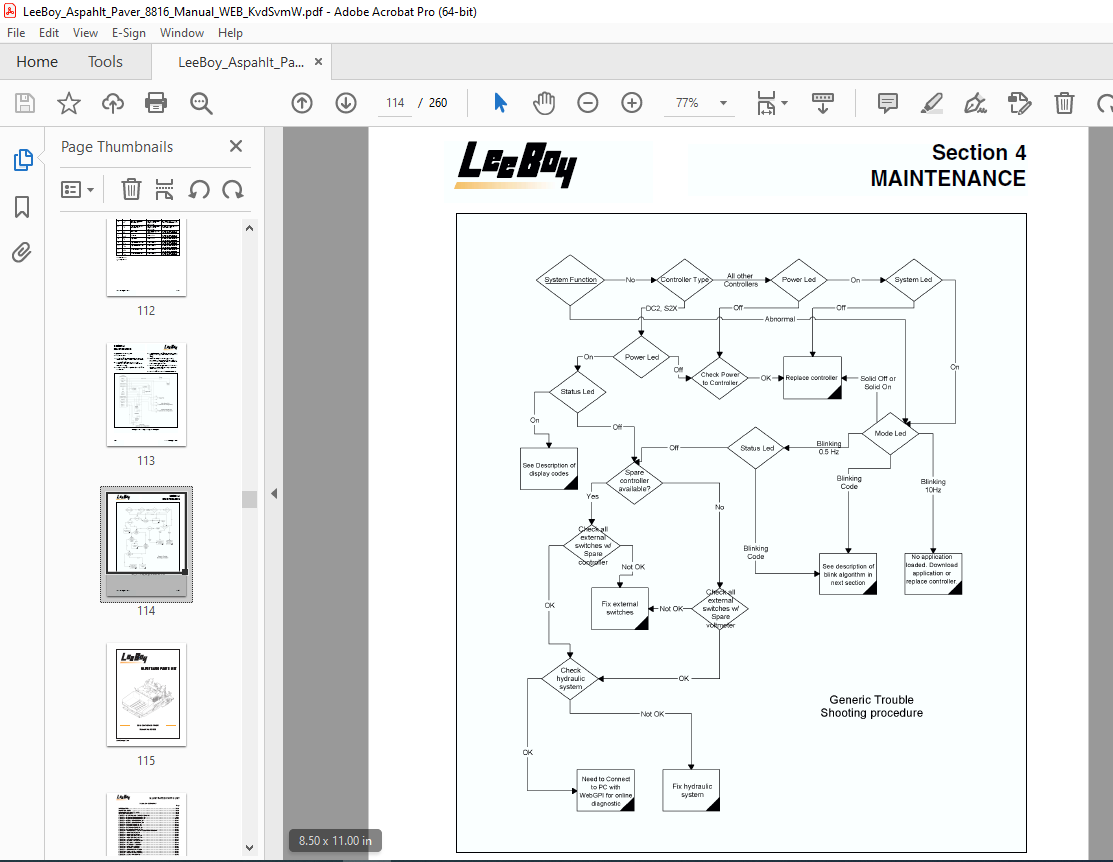
Task: Go to previous page arrow
Action: click(x=302, y=103)
